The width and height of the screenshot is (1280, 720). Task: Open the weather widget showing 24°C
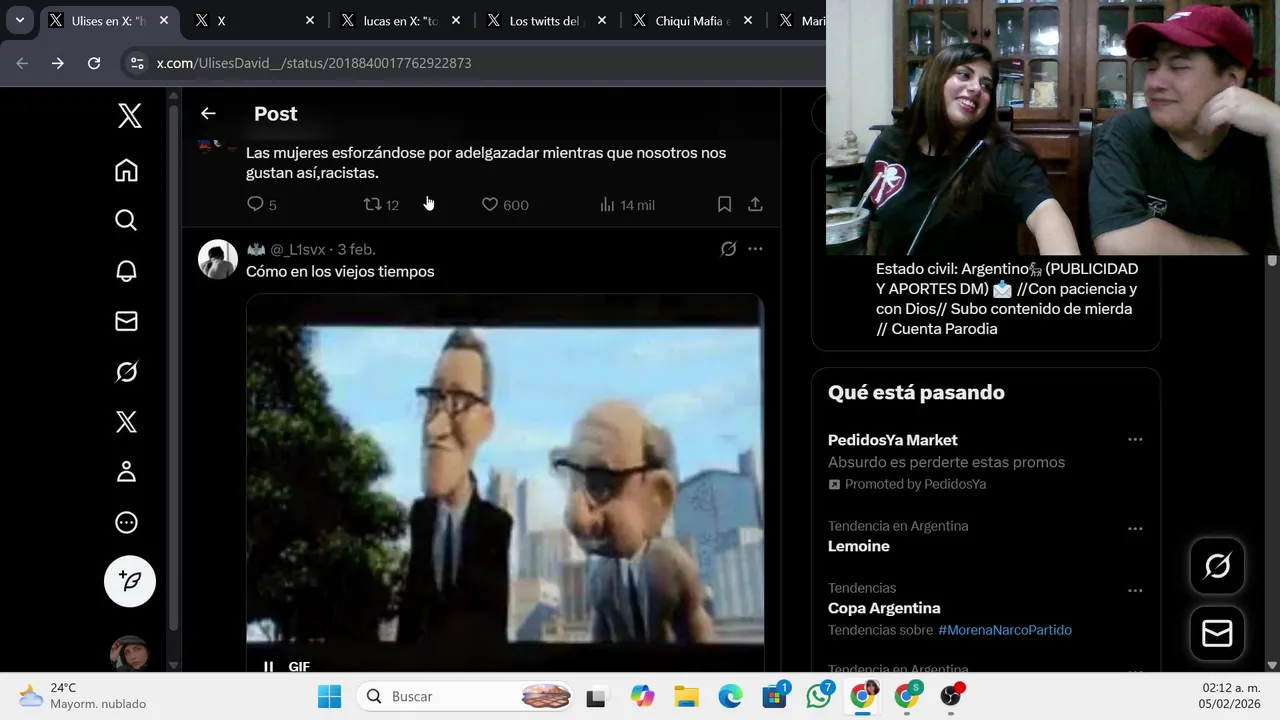point(84,696)
